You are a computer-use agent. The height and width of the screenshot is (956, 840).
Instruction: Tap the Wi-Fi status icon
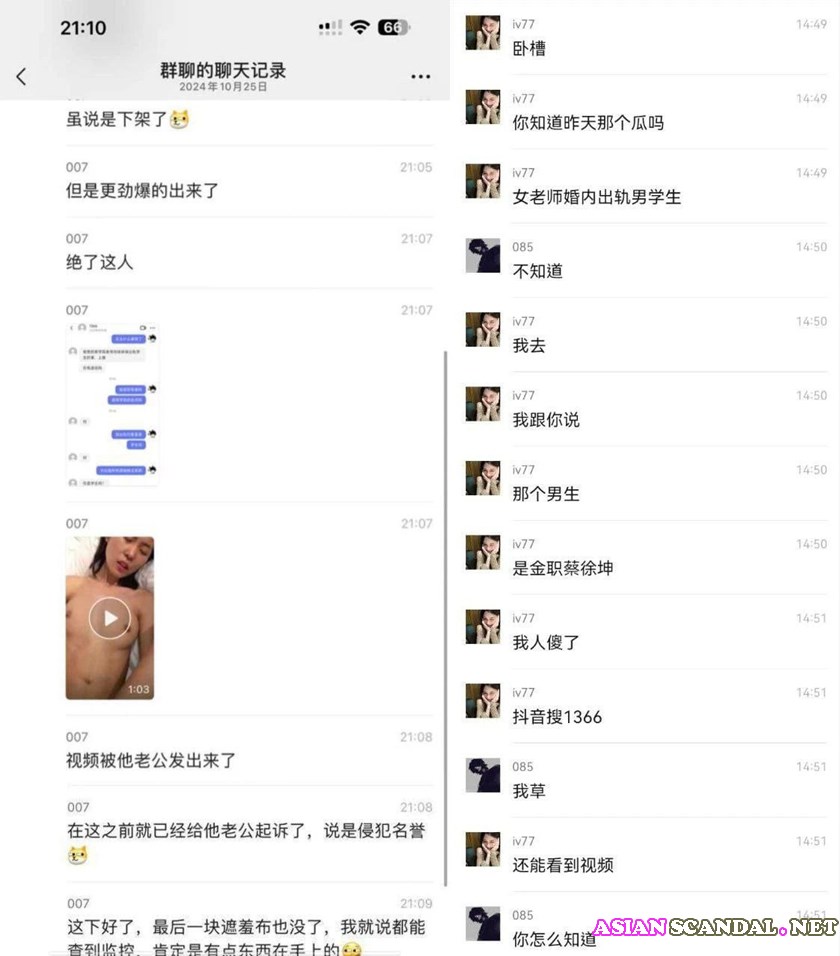point(360,27)
